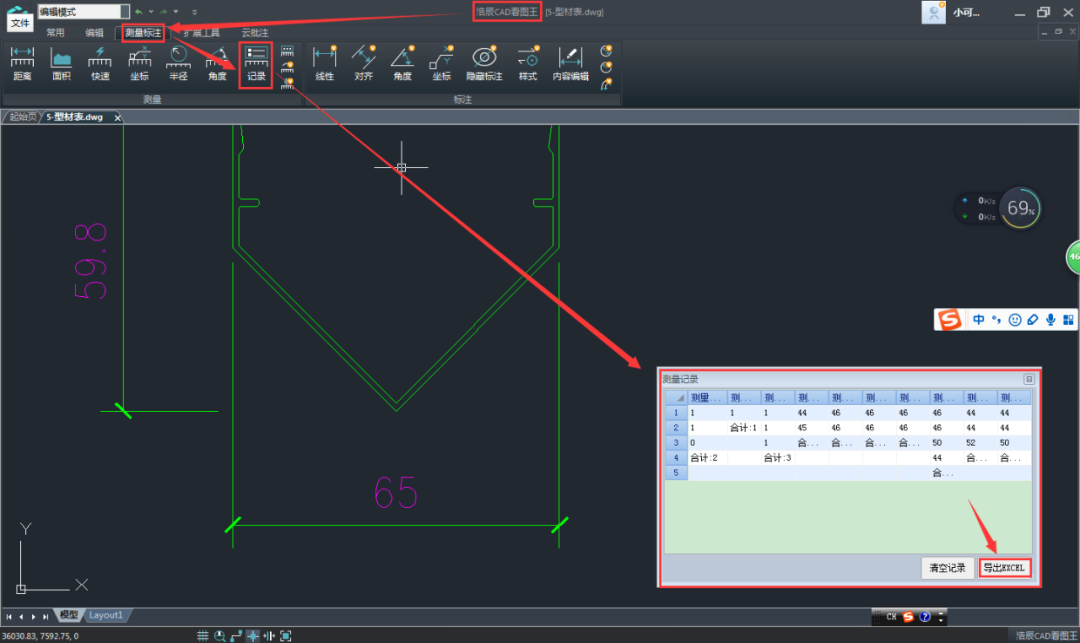The height and width of the screenshot is (643, 1080).
Task: Click the redo arrow in the title bar
Action: pos(163,12)
